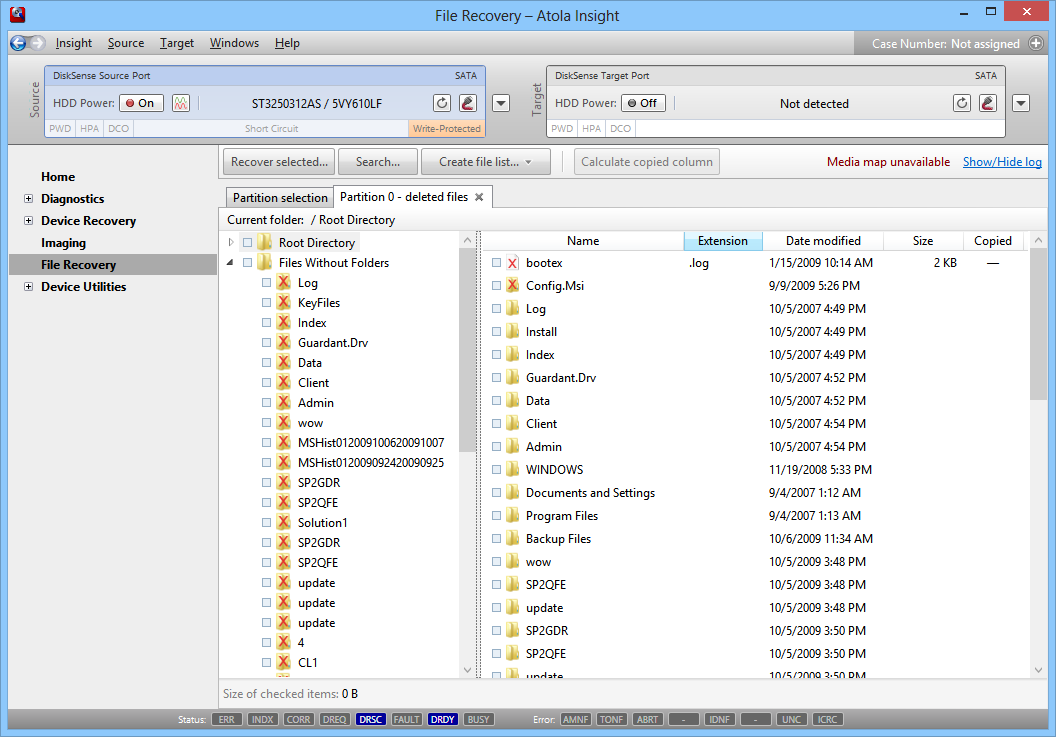This screenshot has height=737, width=1056.
Task: Expand the Device Utilities sidebar section
Action: tap(28, 286)
